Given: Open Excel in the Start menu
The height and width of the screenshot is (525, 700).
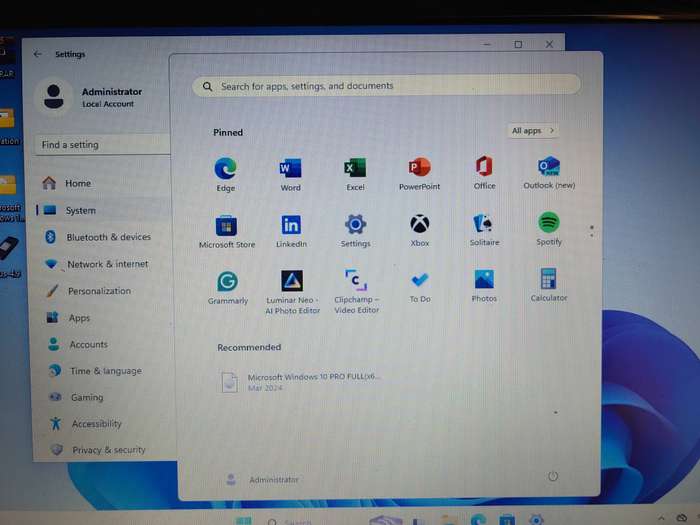Looking at the screenshot, I should 355,174.
